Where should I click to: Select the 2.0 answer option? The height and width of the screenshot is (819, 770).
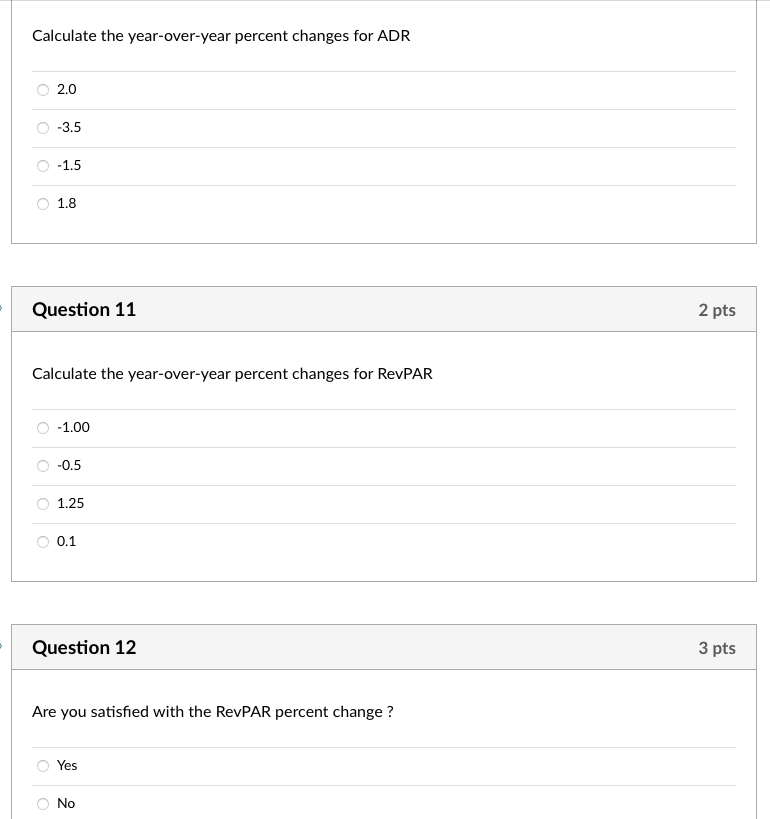tap(43, 89)
